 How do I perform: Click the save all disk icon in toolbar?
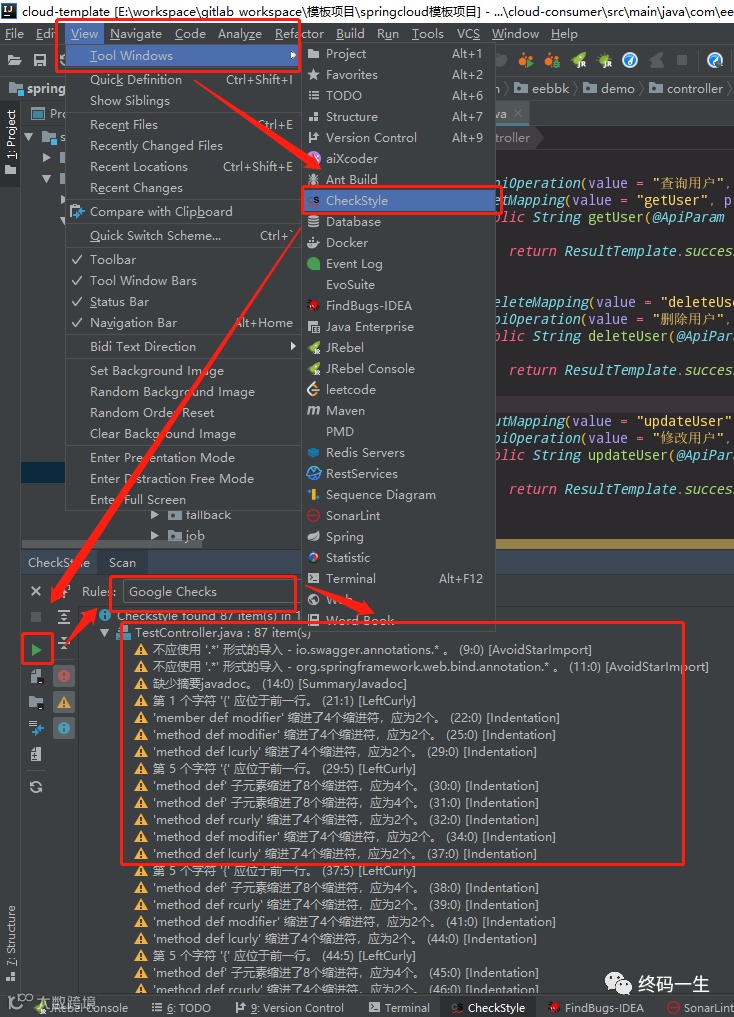[x=40, y=60]
